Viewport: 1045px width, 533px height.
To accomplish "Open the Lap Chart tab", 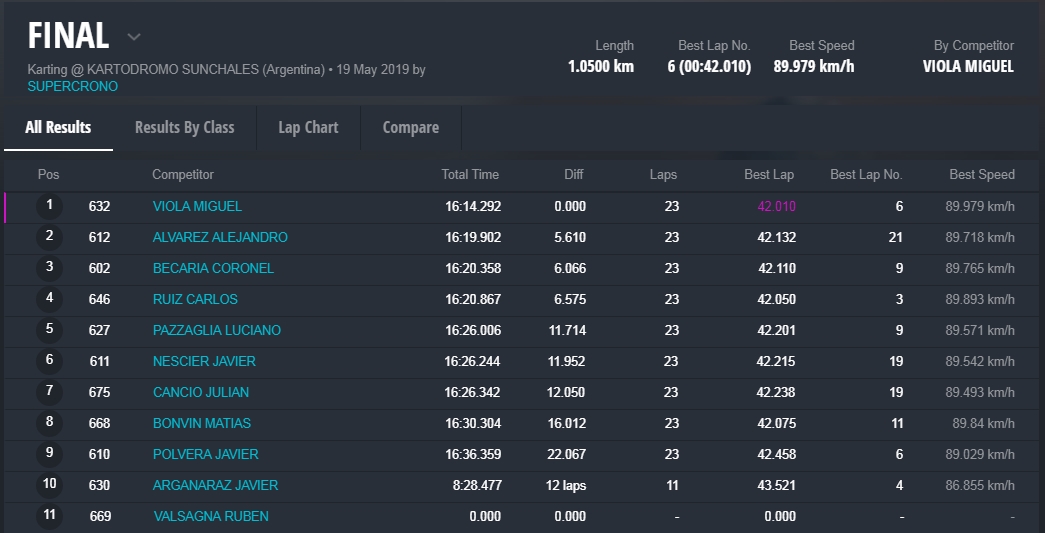I will coord(308,127).
